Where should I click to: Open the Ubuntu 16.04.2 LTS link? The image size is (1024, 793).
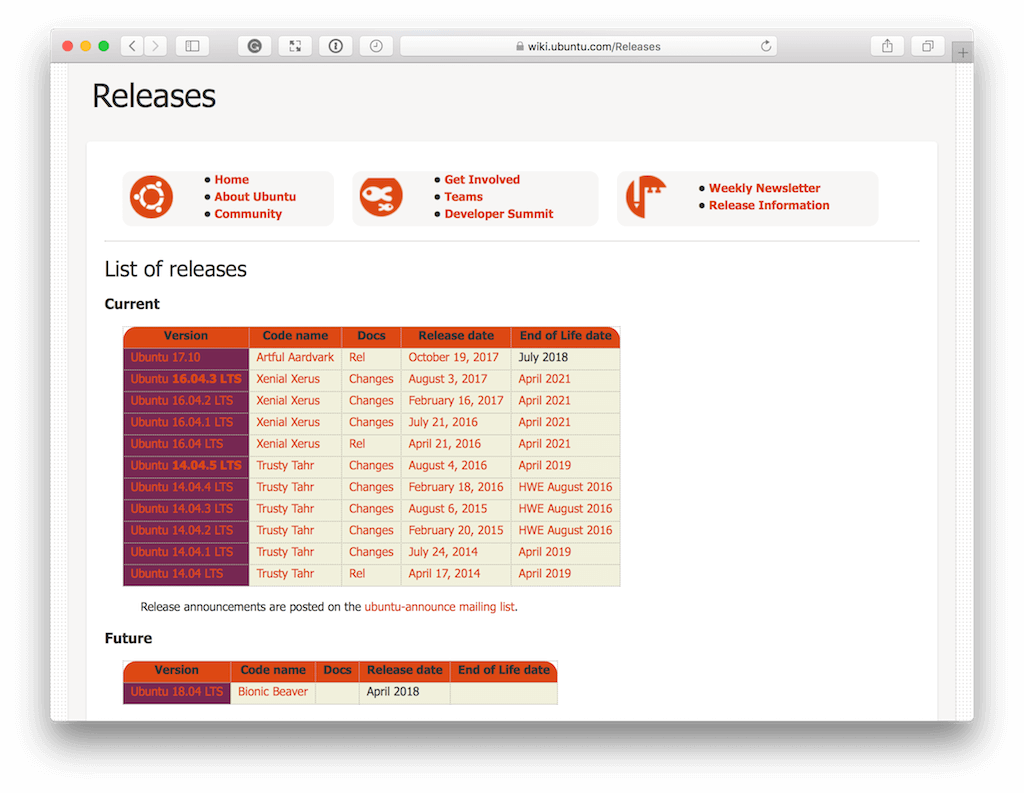pos(182,400)
